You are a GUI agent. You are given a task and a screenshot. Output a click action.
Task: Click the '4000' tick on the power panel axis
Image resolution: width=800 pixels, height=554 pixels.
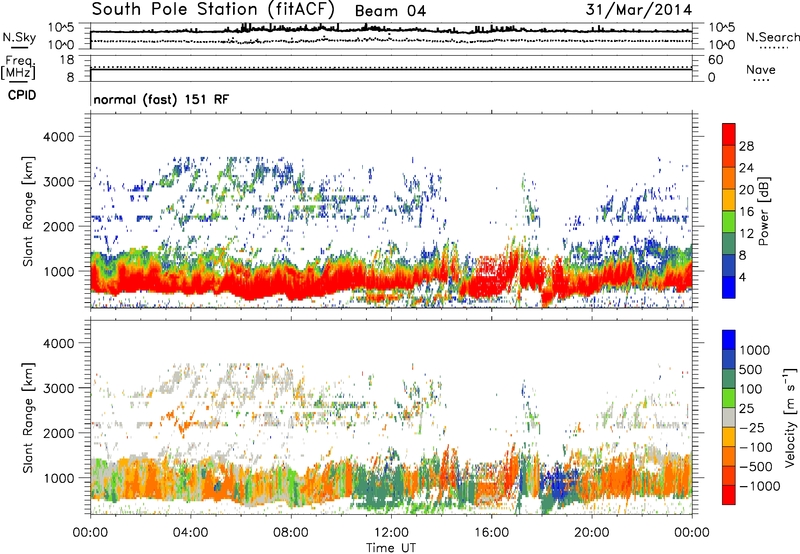point(59,137)
